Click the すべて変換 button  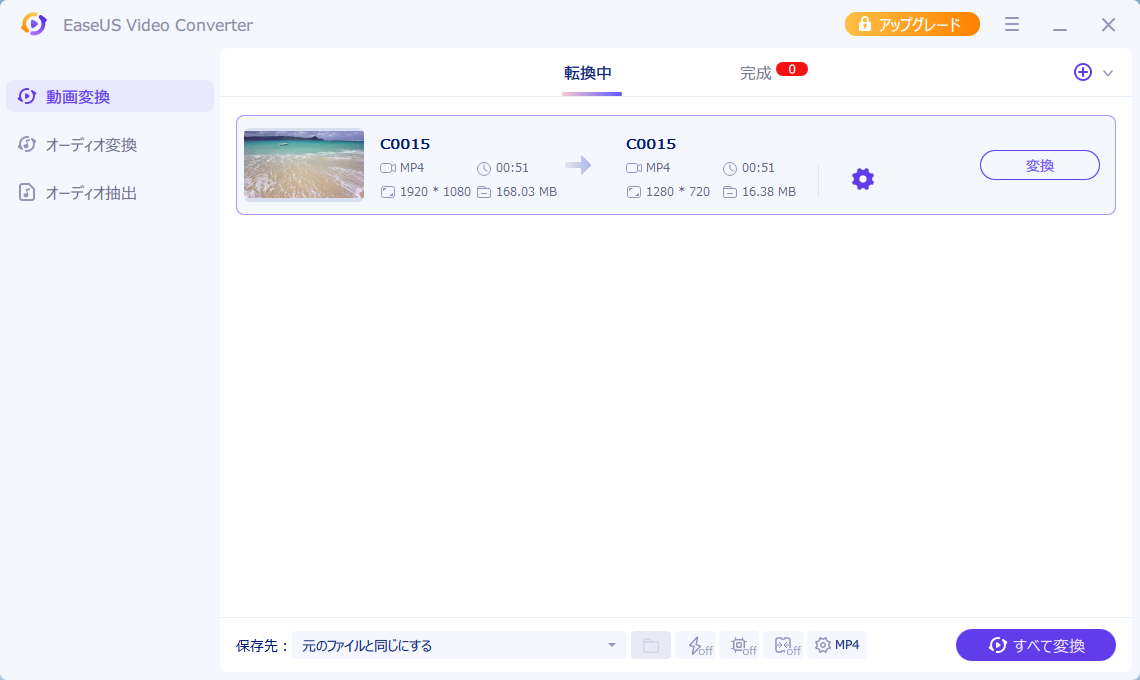coord(1035,645)
